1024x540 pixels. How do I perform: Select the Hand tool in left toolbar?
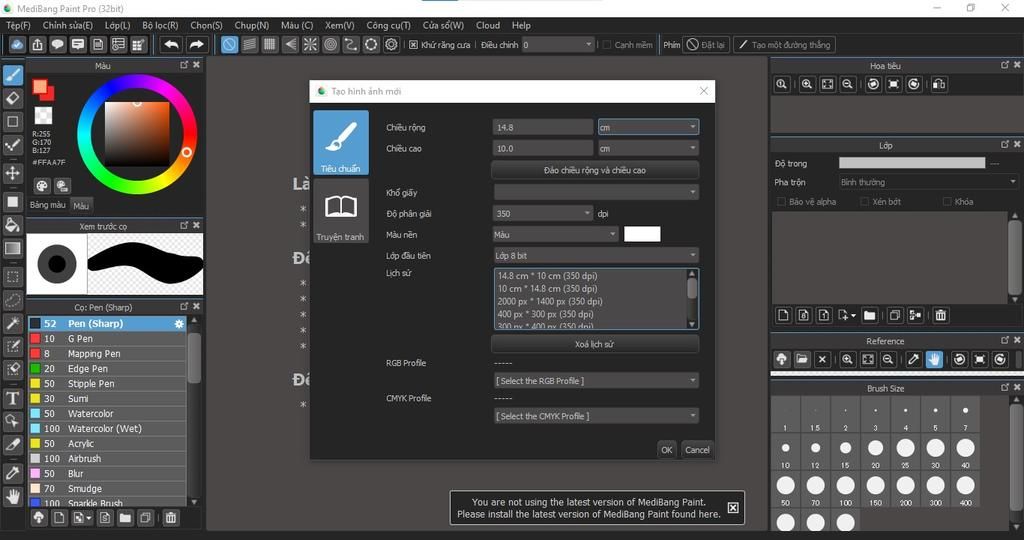tap(12, 497)
